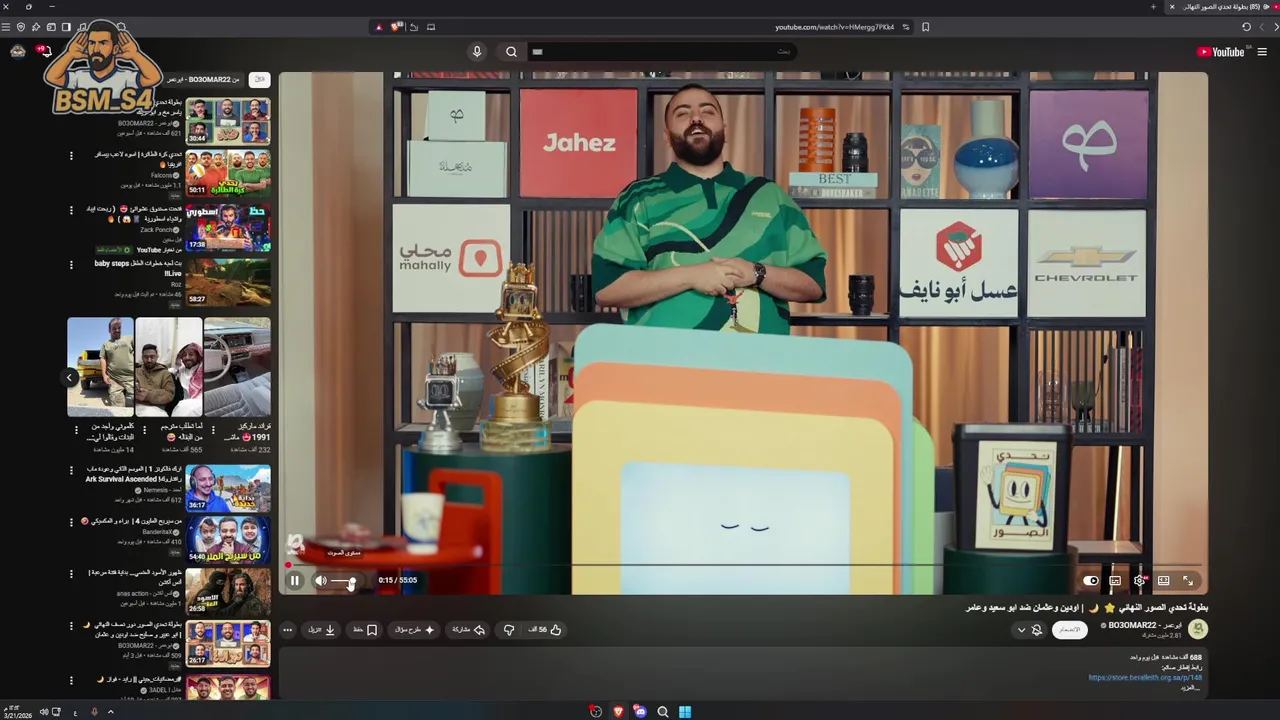Open the Windows Start menu on the taskbar
The image size is (1280, 720).
685,712
